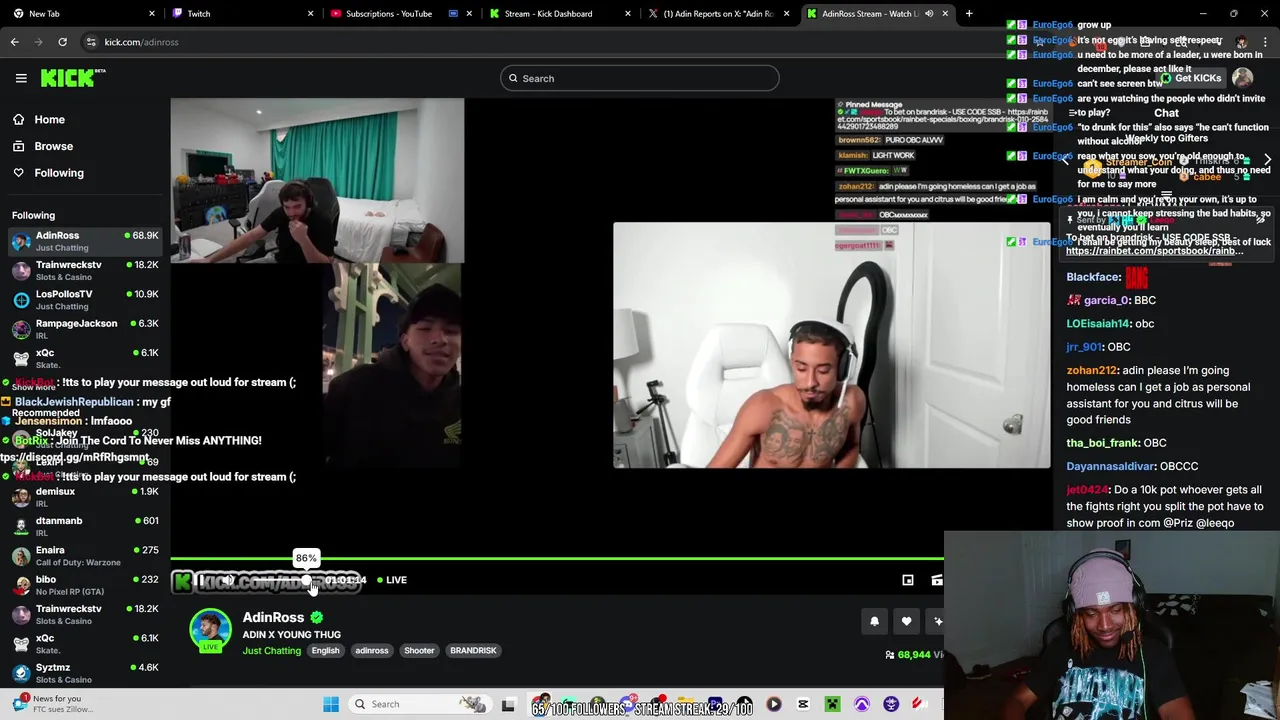Open the Minecraft taskbar icon

(x=832, y=704)
